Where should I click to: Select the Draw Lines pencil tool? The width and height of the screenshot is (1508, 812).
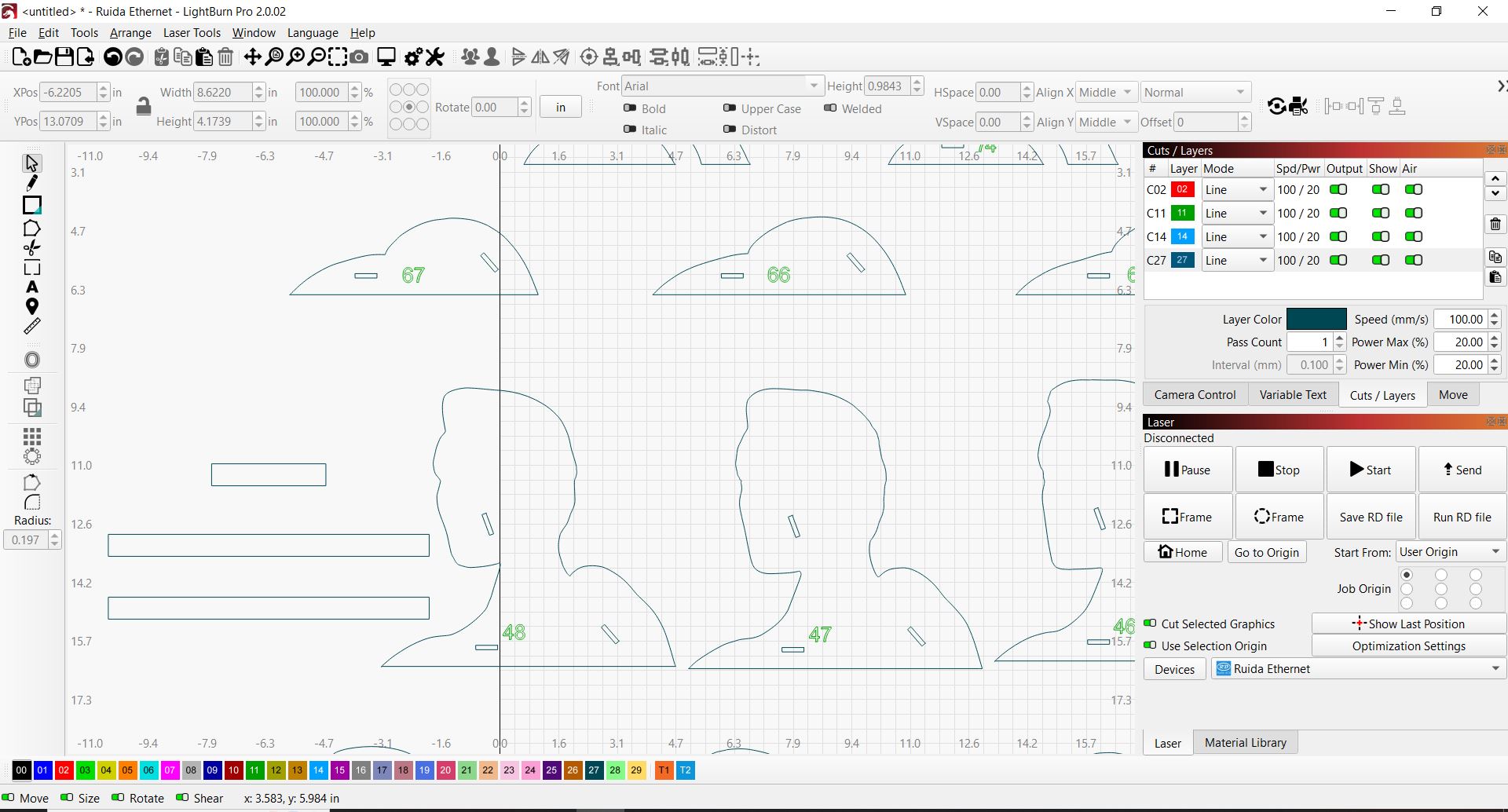pyautogui.click(x=32, y=184)
